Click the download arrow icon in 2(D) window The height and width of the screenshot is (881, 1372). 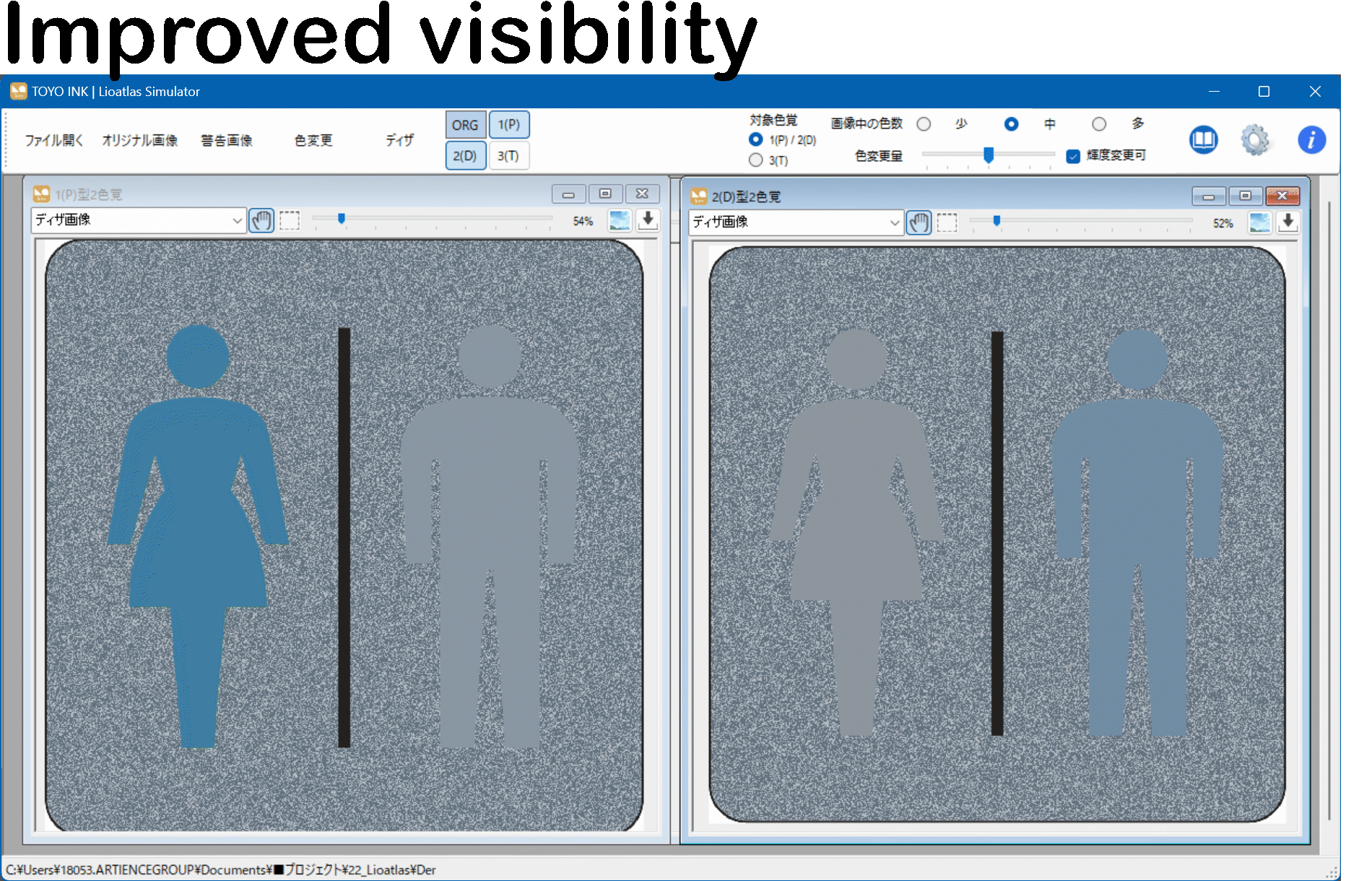(x=1288, y=222)
